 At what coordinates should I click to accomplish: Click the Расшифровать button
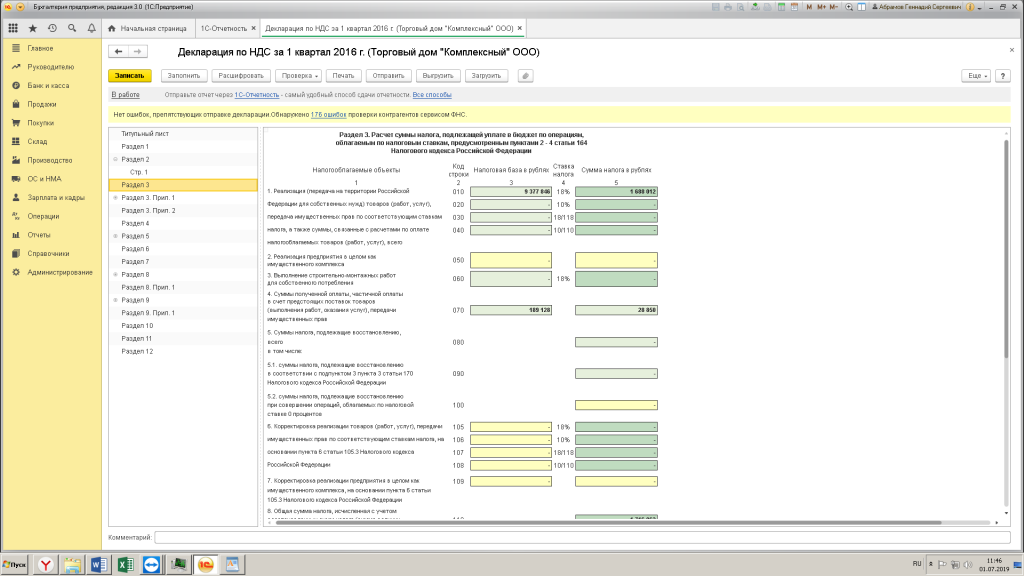[x=241, y=76]
